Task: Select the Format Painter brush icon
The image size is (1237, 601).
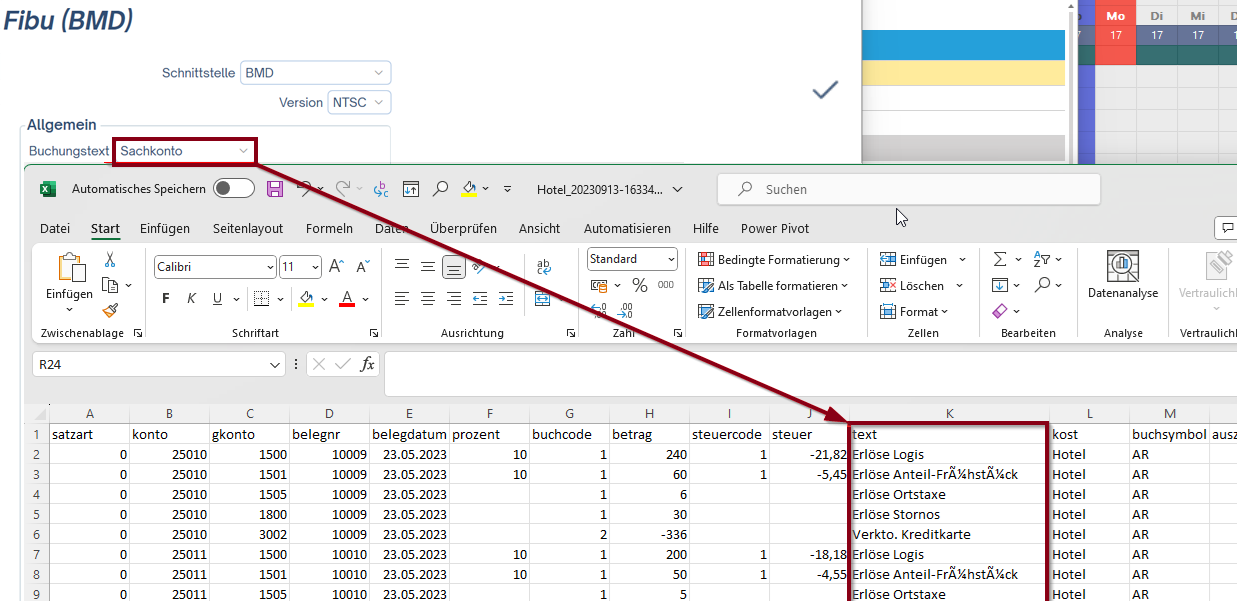Action: pos(110,311)
